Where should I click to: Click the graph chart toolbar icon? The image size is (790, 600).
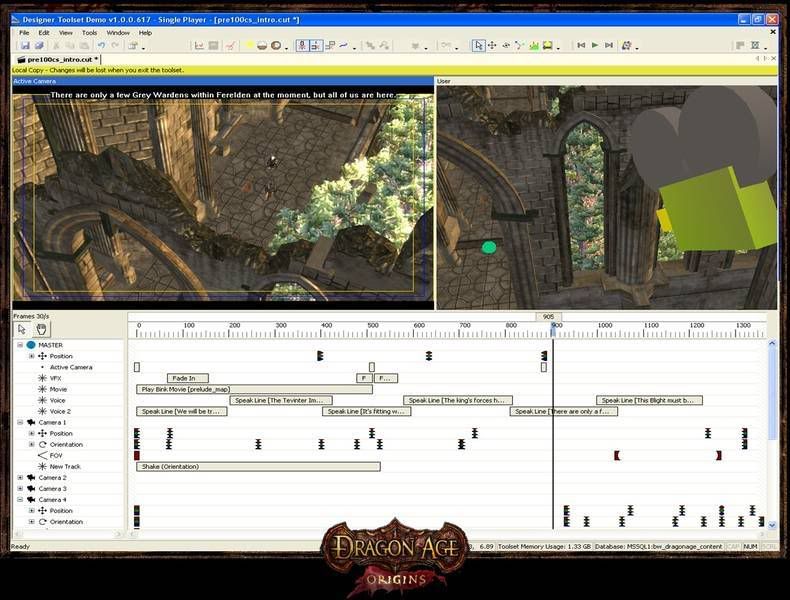pyautogui.click(x=199, y=46)
